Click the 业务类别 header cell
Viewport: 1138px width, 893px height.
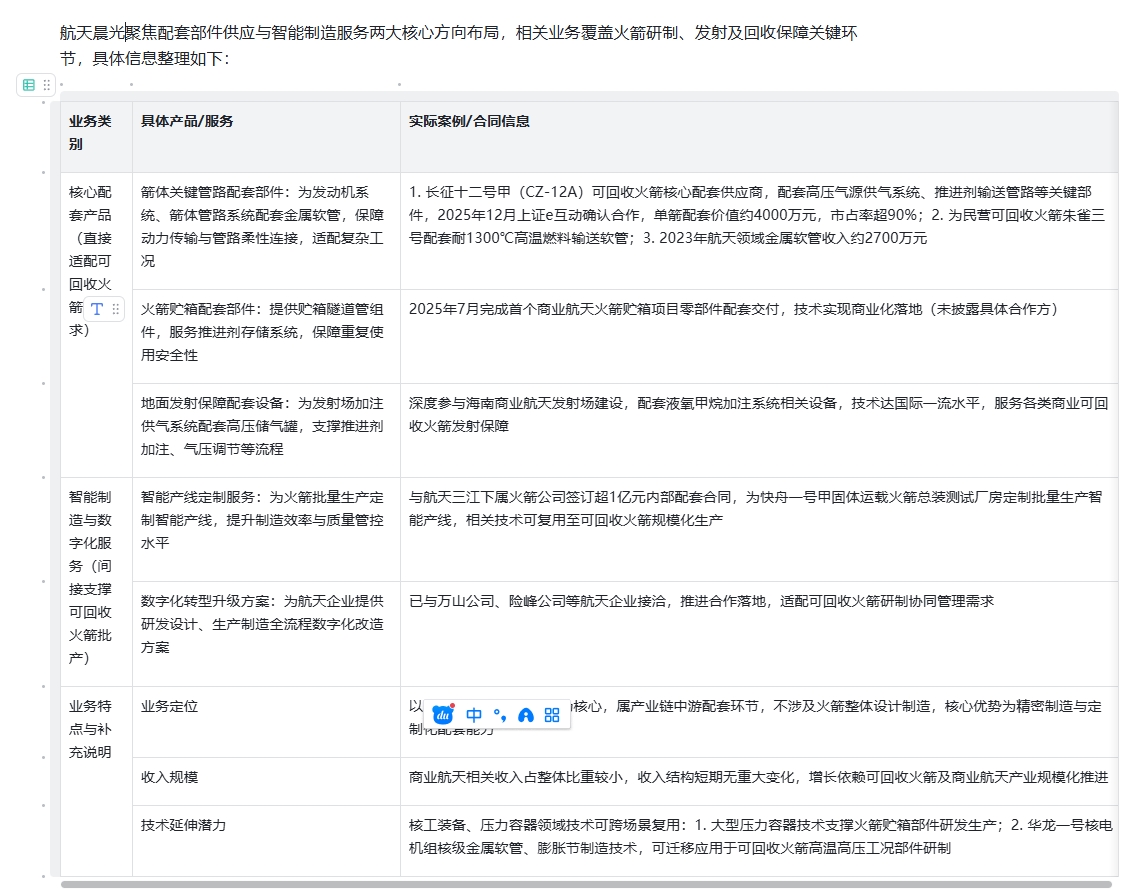coord(97,136)
